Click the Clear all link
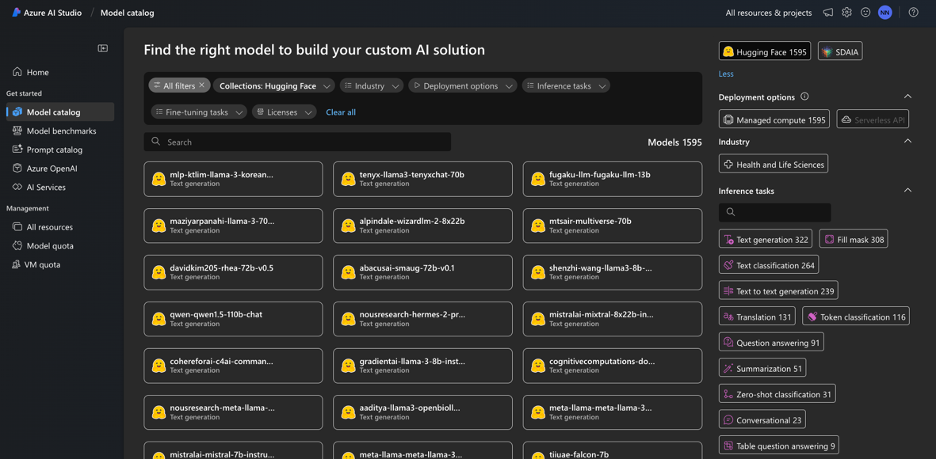 point(341,112)
